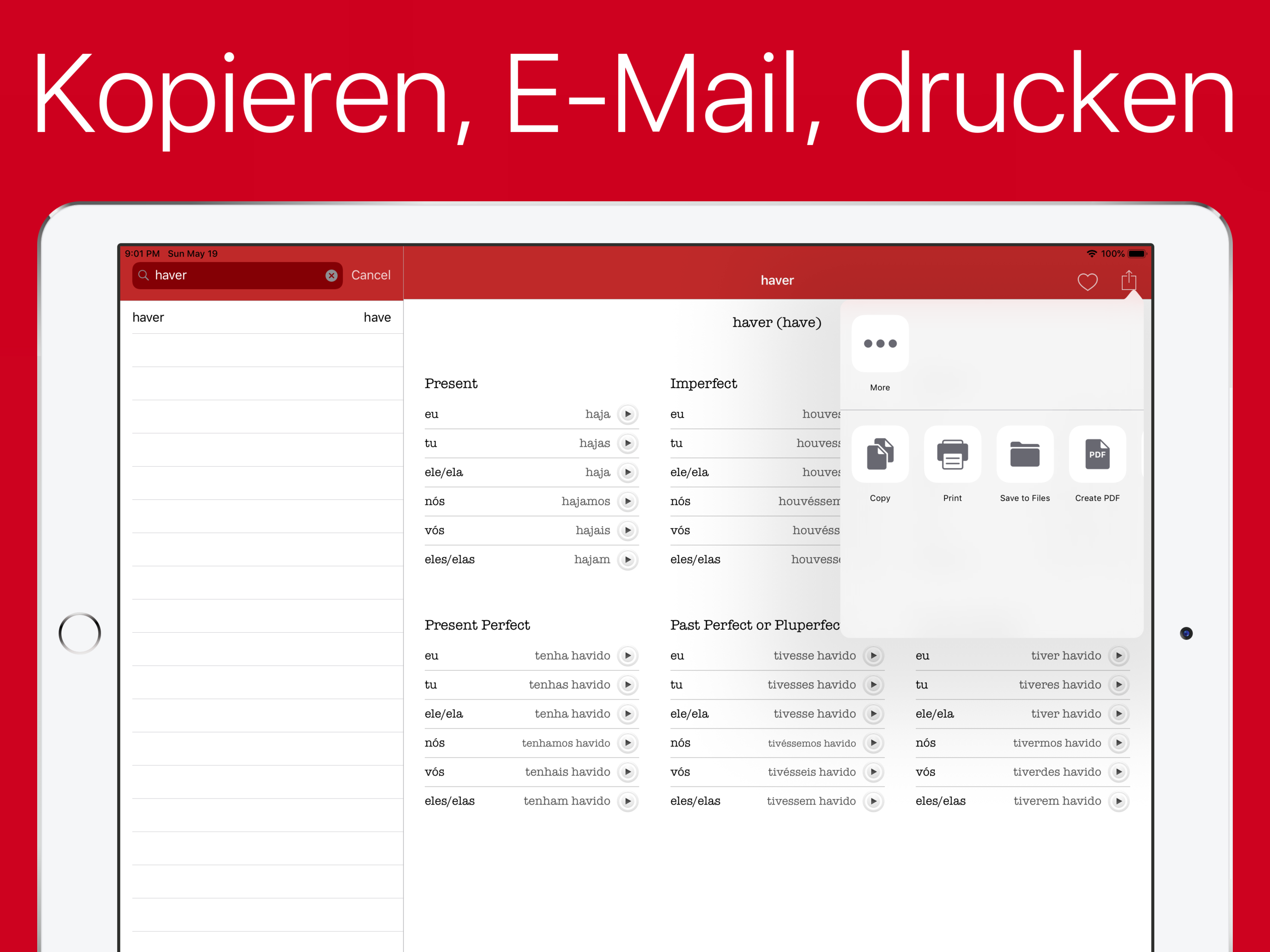
Task: Hear eles/elas tivessem havido spoken
Action: [873, 801]
